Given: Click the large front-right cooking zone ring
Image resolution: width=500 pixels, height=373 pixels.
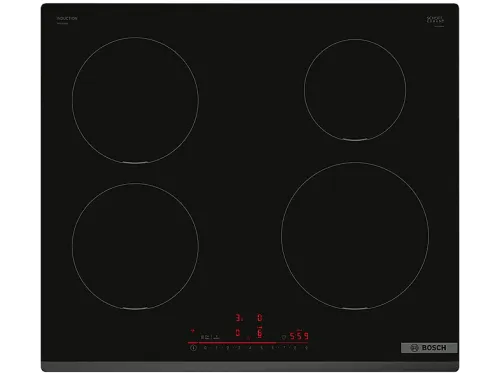Looking at the screenshot, I should click(355, 236).
